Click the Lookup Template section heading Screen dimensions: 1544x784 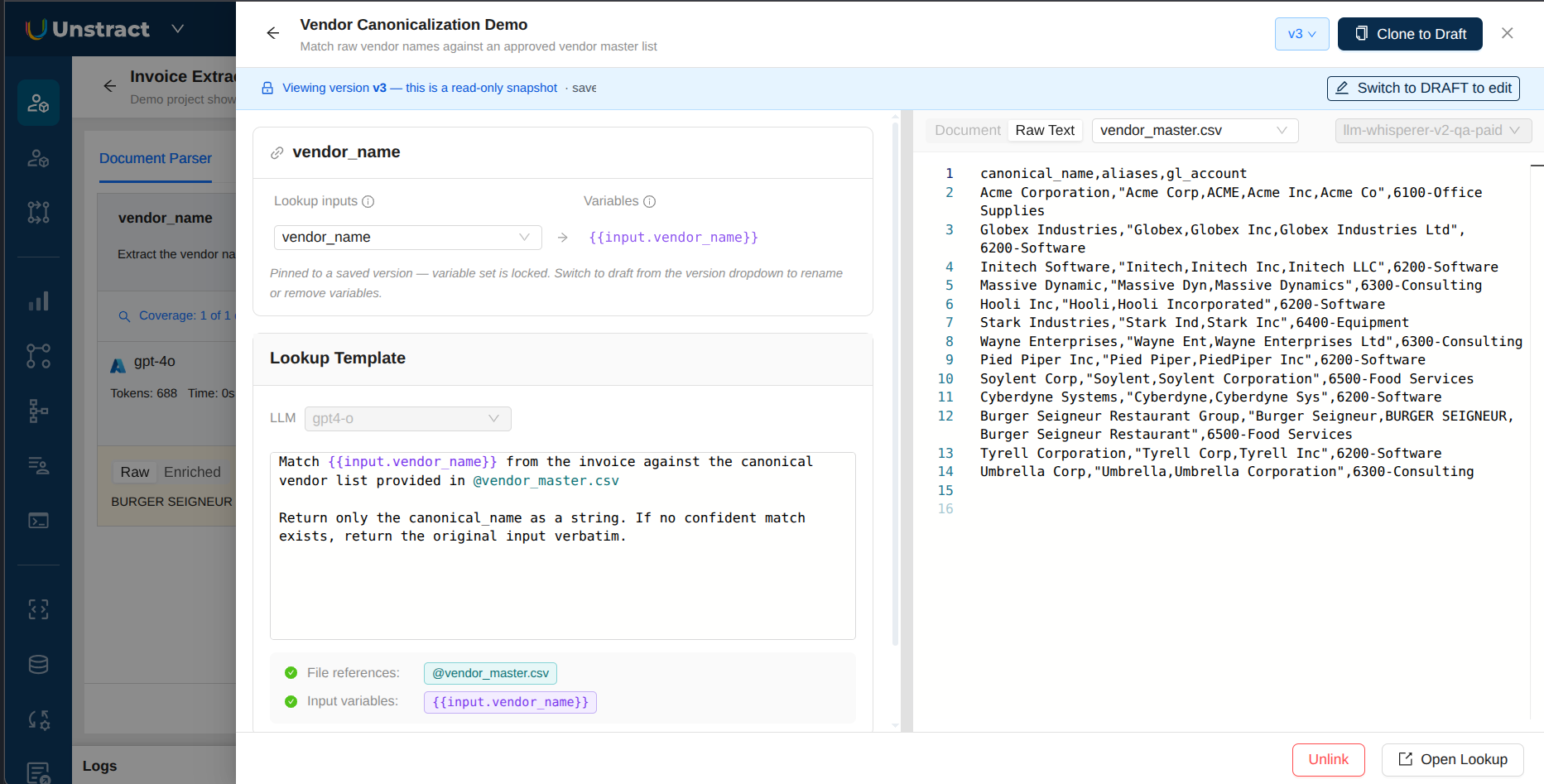338,358
